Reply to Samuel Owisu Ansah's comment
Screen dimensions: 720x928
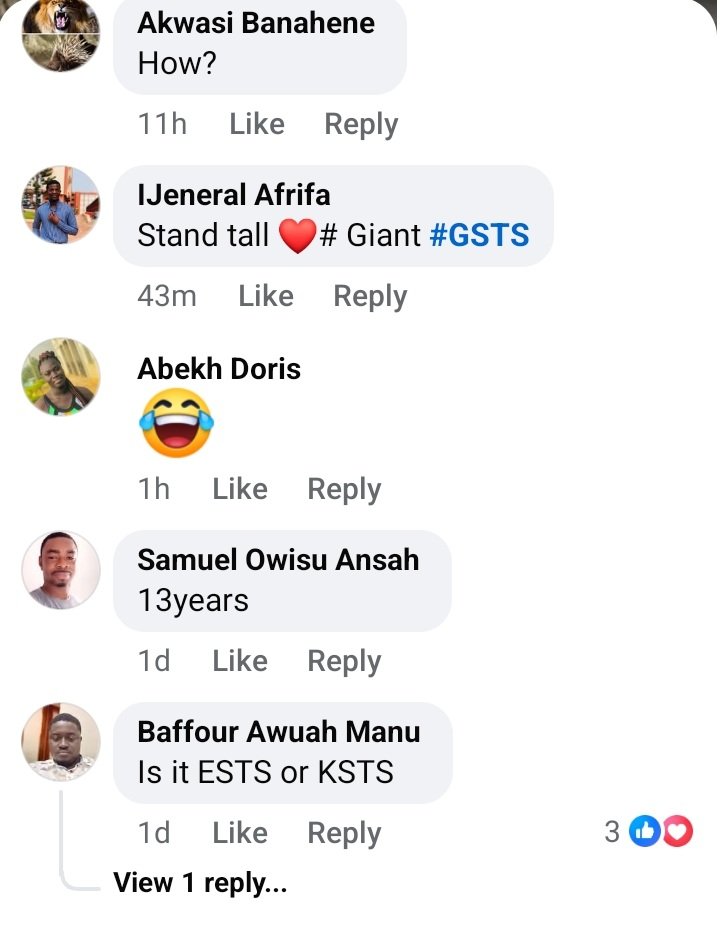344,662
